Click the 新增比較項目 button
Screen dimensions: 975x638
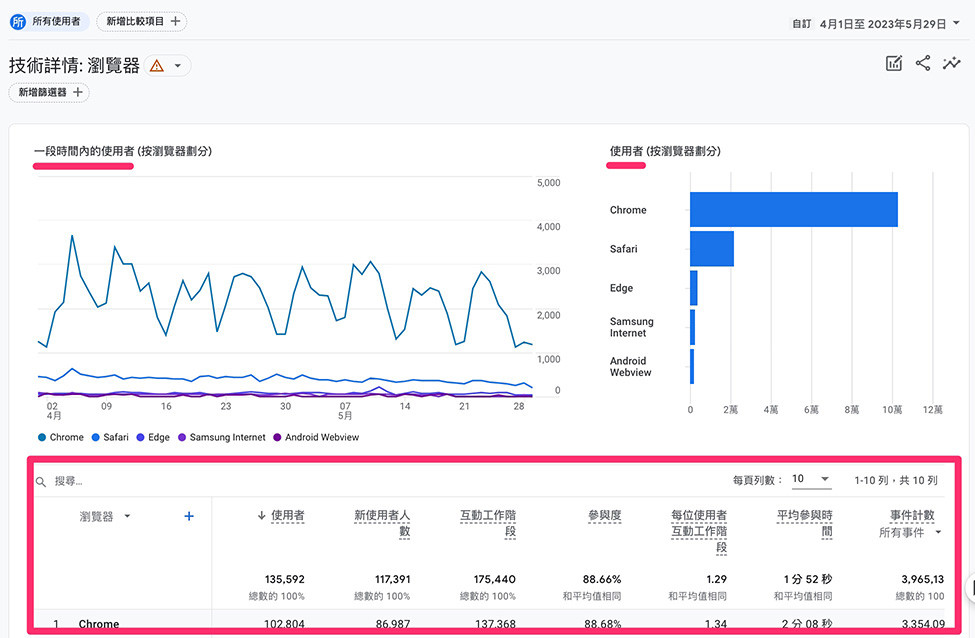[x=142, y=21]
